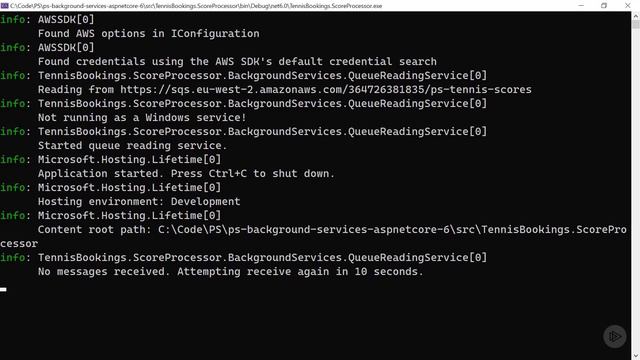Click the vertical scrollbar thumb
The width and height of the screenshot is (640, 360).
[x=636, y=24]
